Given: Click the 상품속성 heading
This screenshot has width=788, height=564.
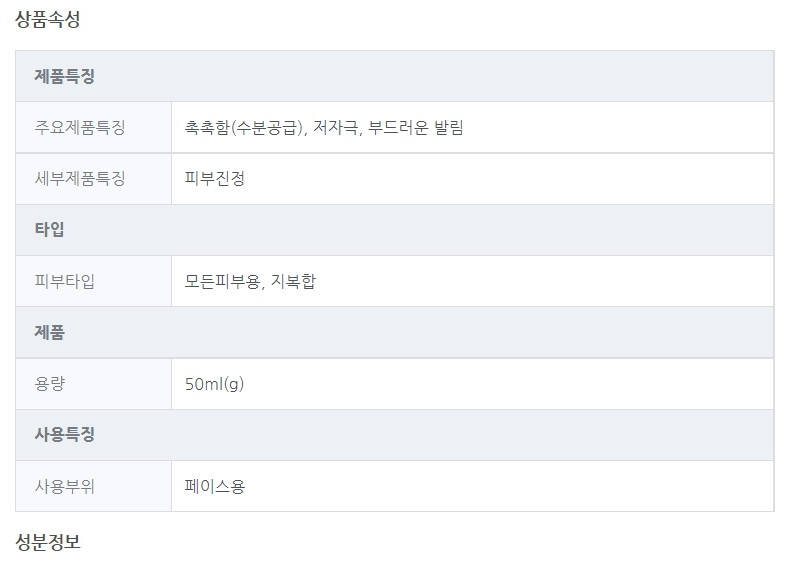Looking at the screenshot, I should coord(48,19).
